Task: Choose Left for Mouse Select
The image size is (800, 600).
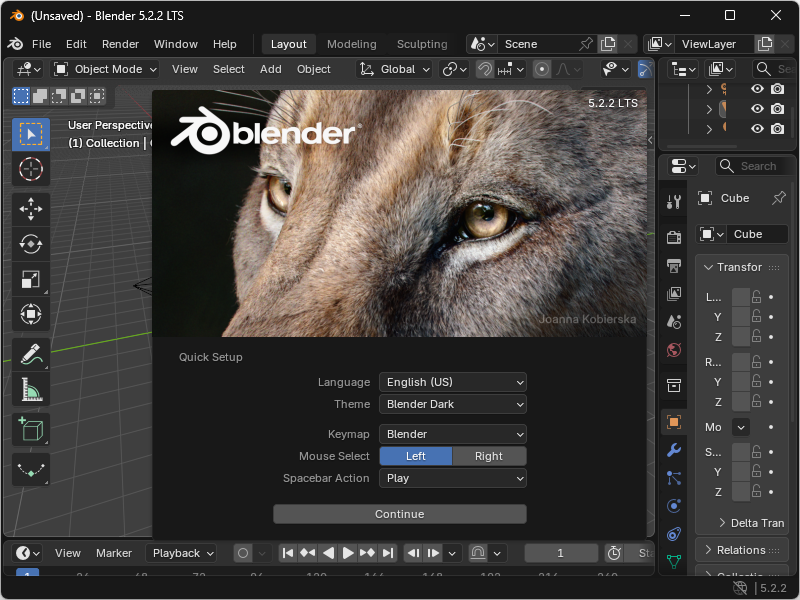Action: coord(415,456)
